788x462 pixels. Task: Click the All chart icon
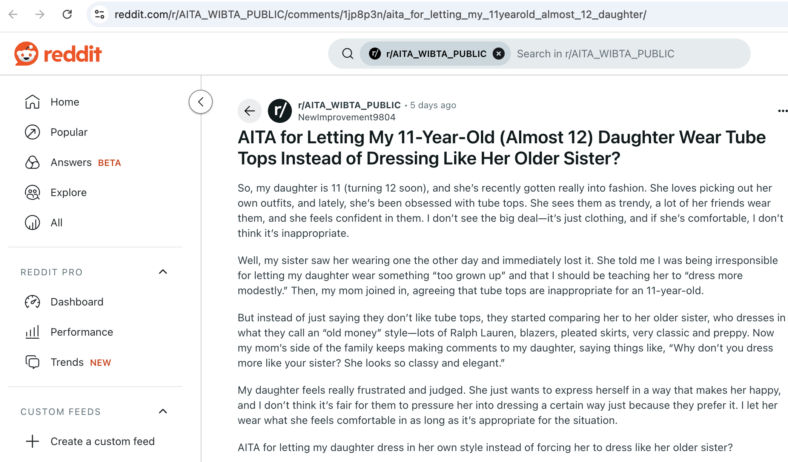click(32, 223)
